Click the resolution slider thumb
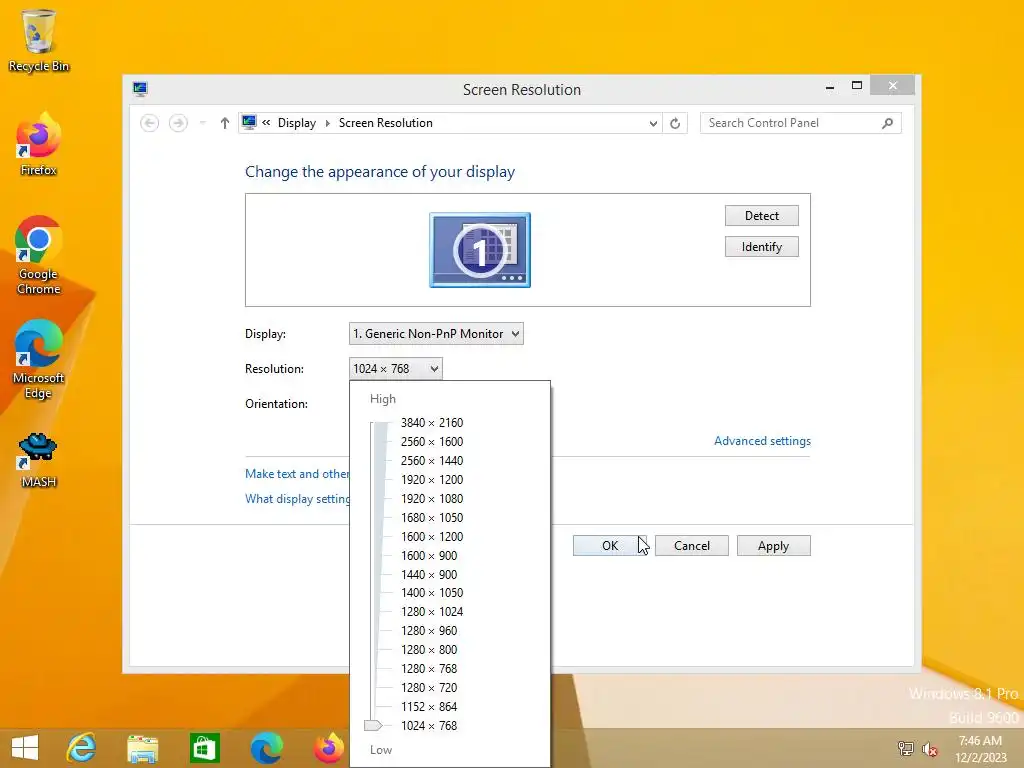This screenshot has width=1024, height=768. (x=373, y=726)
